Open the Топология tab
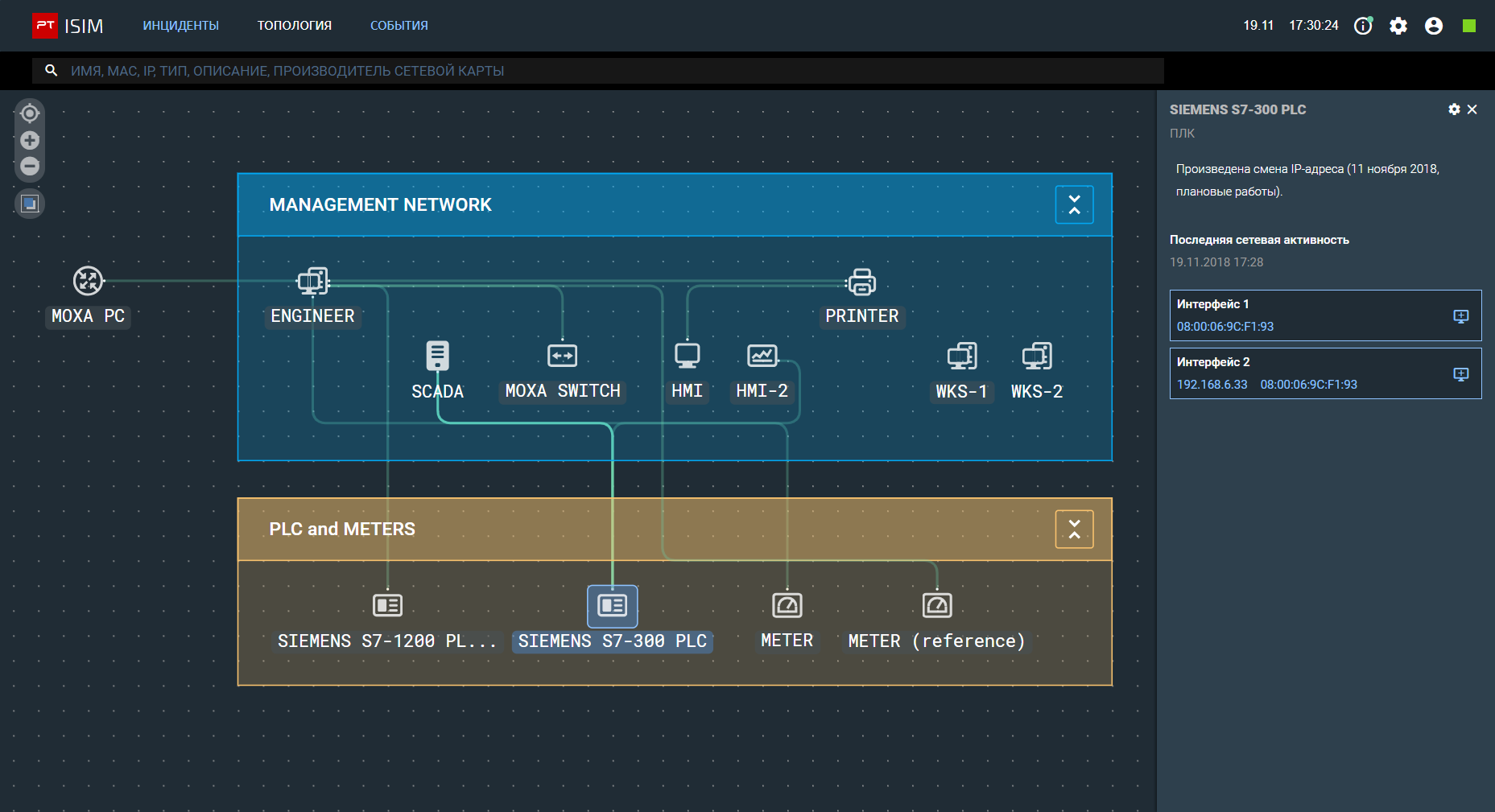 click(x=295, y=26)
